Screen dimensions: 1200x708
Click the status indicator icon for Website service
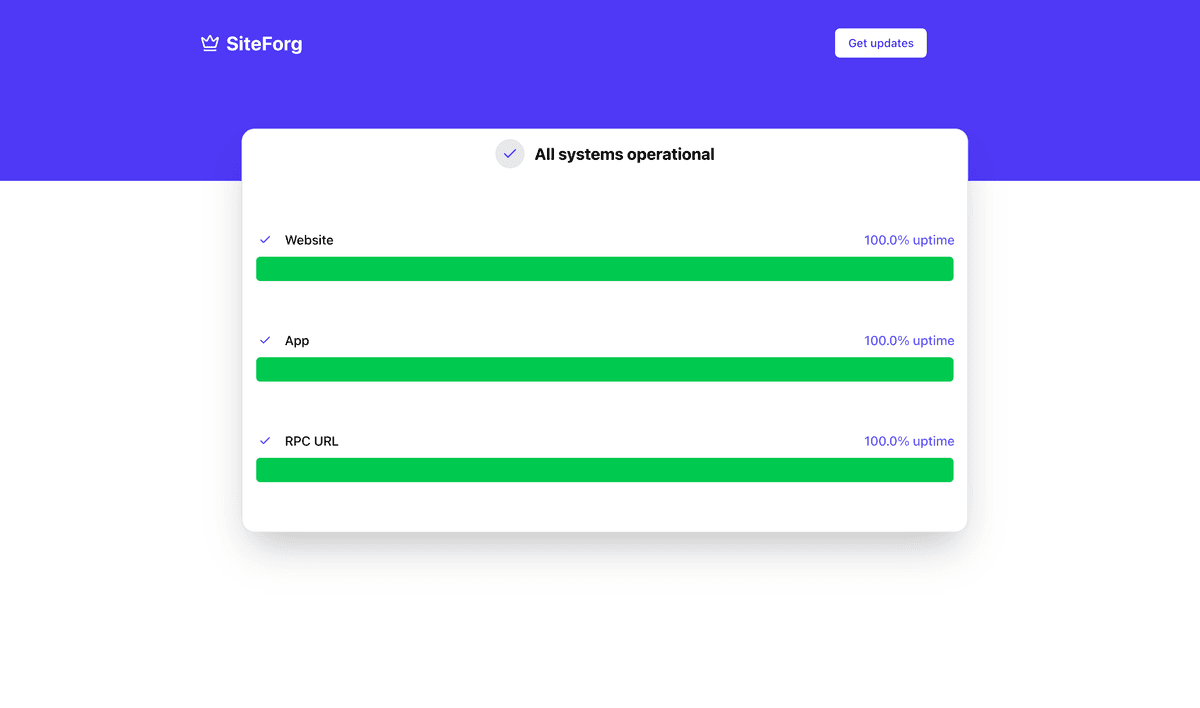point(265,239)
